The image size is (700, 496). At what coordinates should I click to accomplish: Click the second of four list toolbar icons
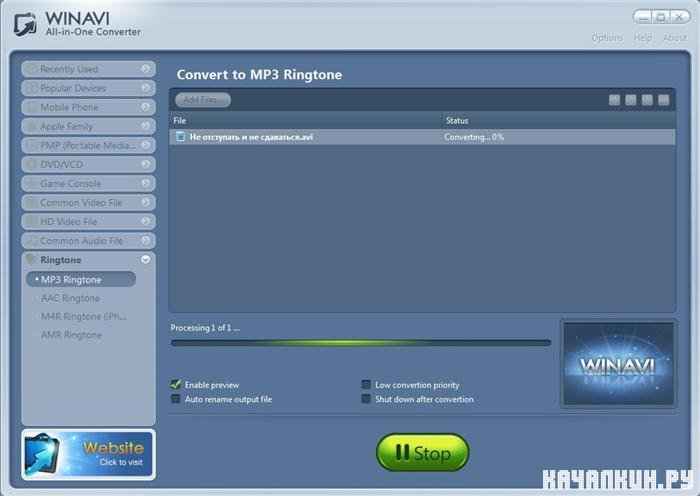(631, 100)
